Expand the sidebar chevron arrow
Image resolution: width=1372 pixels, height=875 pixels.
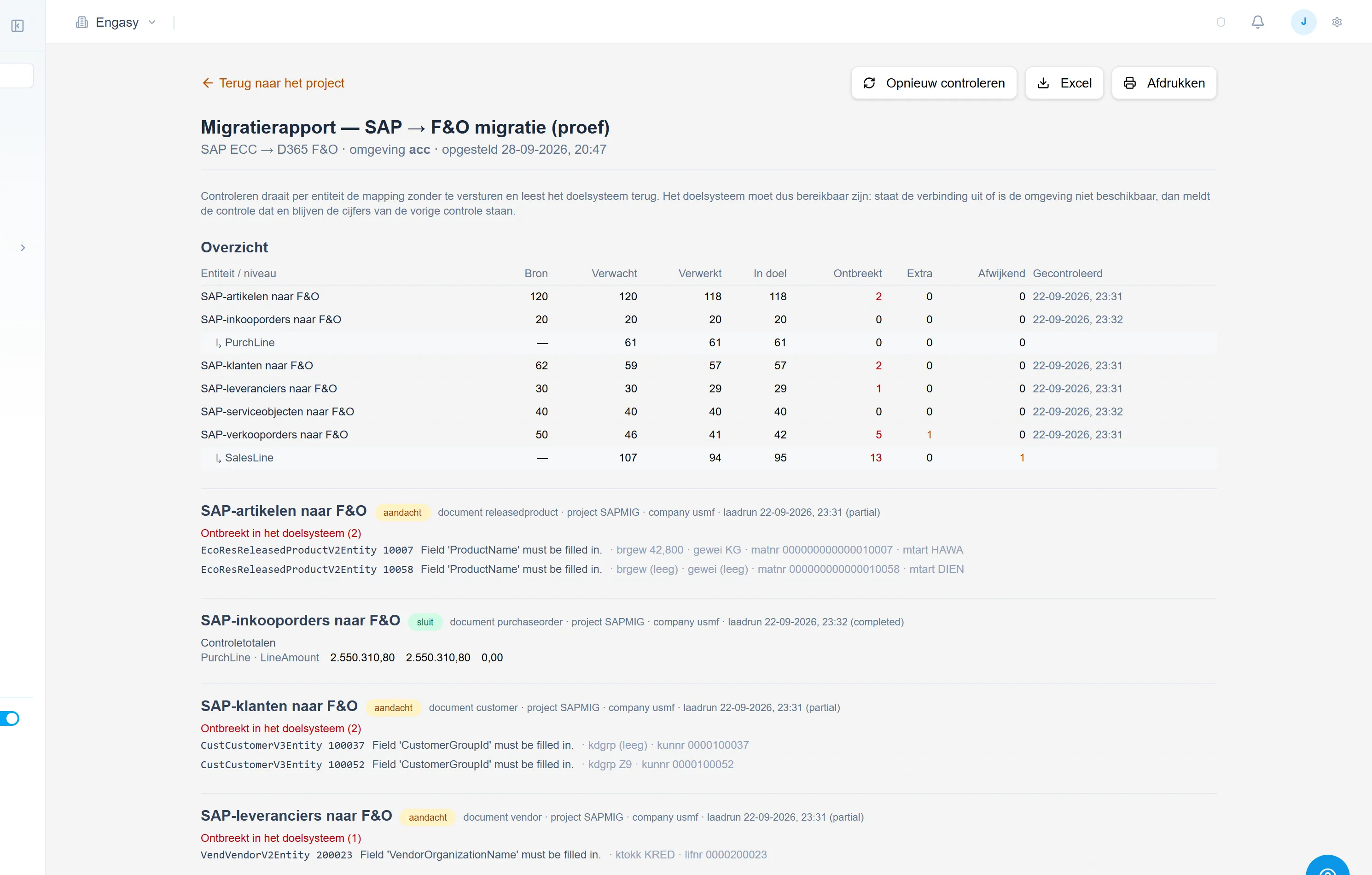[23, 248]
